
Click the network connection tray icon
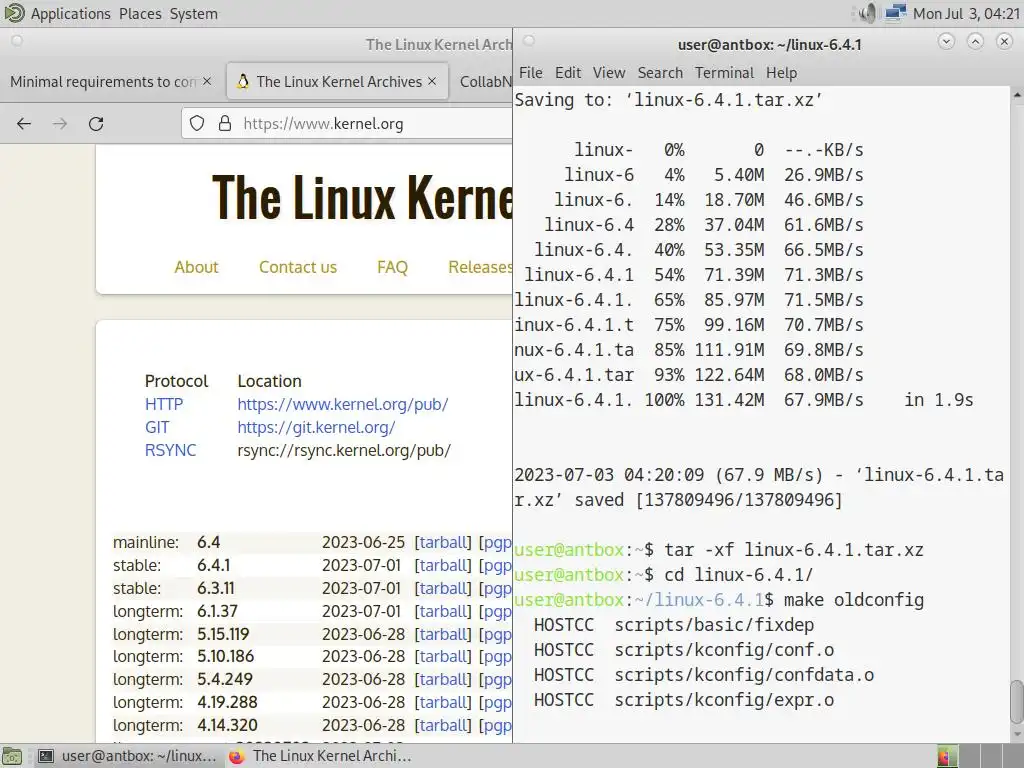point(895,13)
